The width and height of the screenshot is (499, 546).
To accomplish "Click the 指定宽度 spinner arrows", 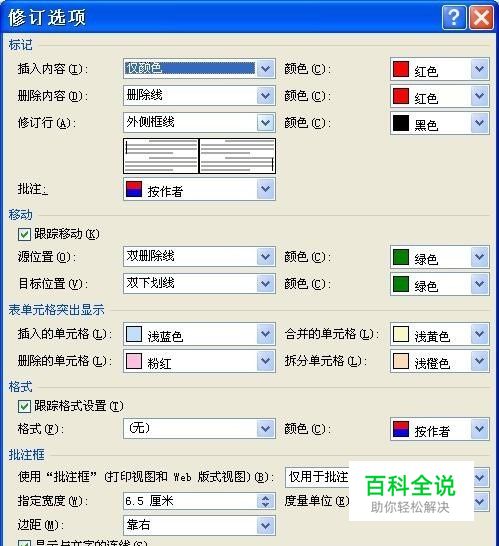I will [265, 501].
